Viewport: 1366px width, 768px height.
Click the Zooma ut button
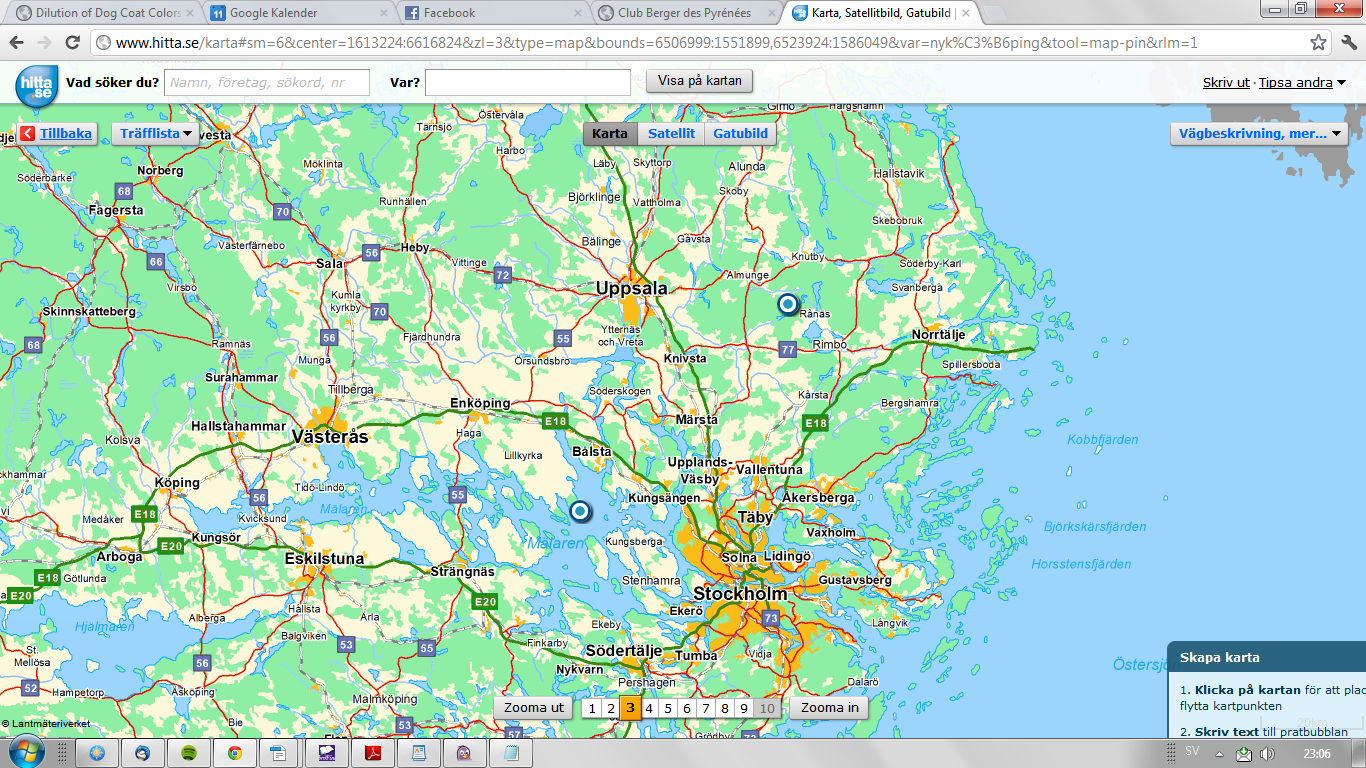coord(534,708)
